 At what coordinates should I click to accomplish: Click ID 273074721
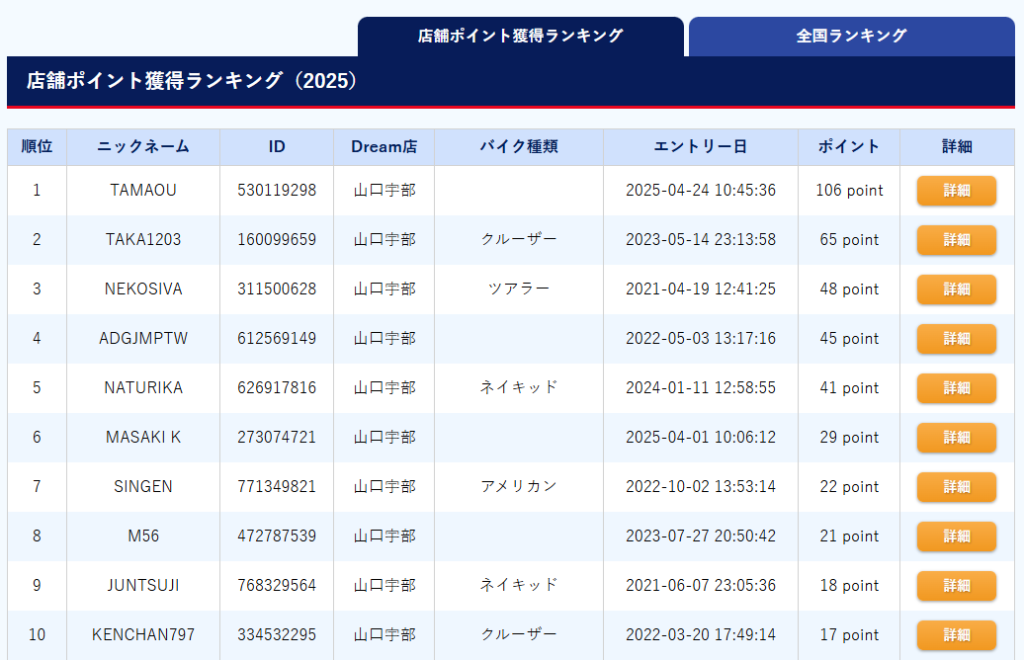(277, 437)
